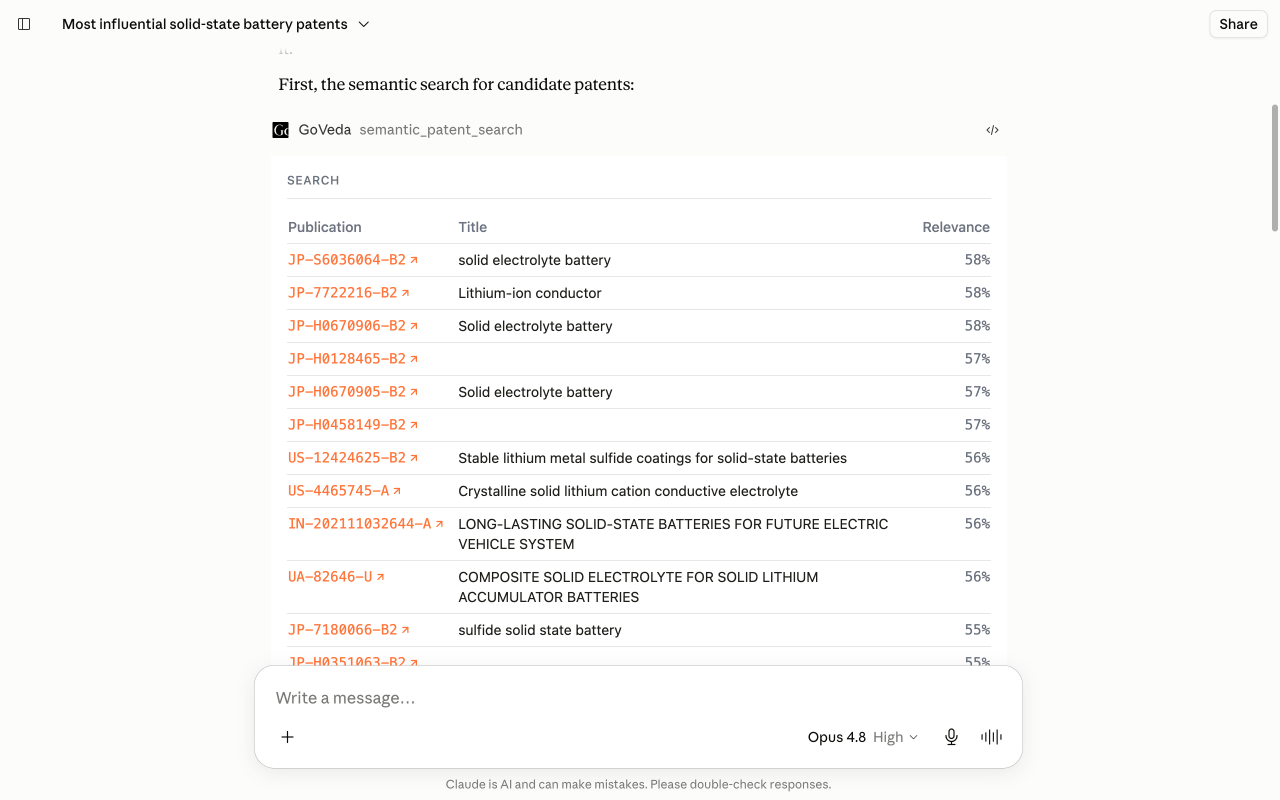The width and height of the screenshot is (1280, 800).
Task: Show raw code view of tool result
Action: click(992, 130)
